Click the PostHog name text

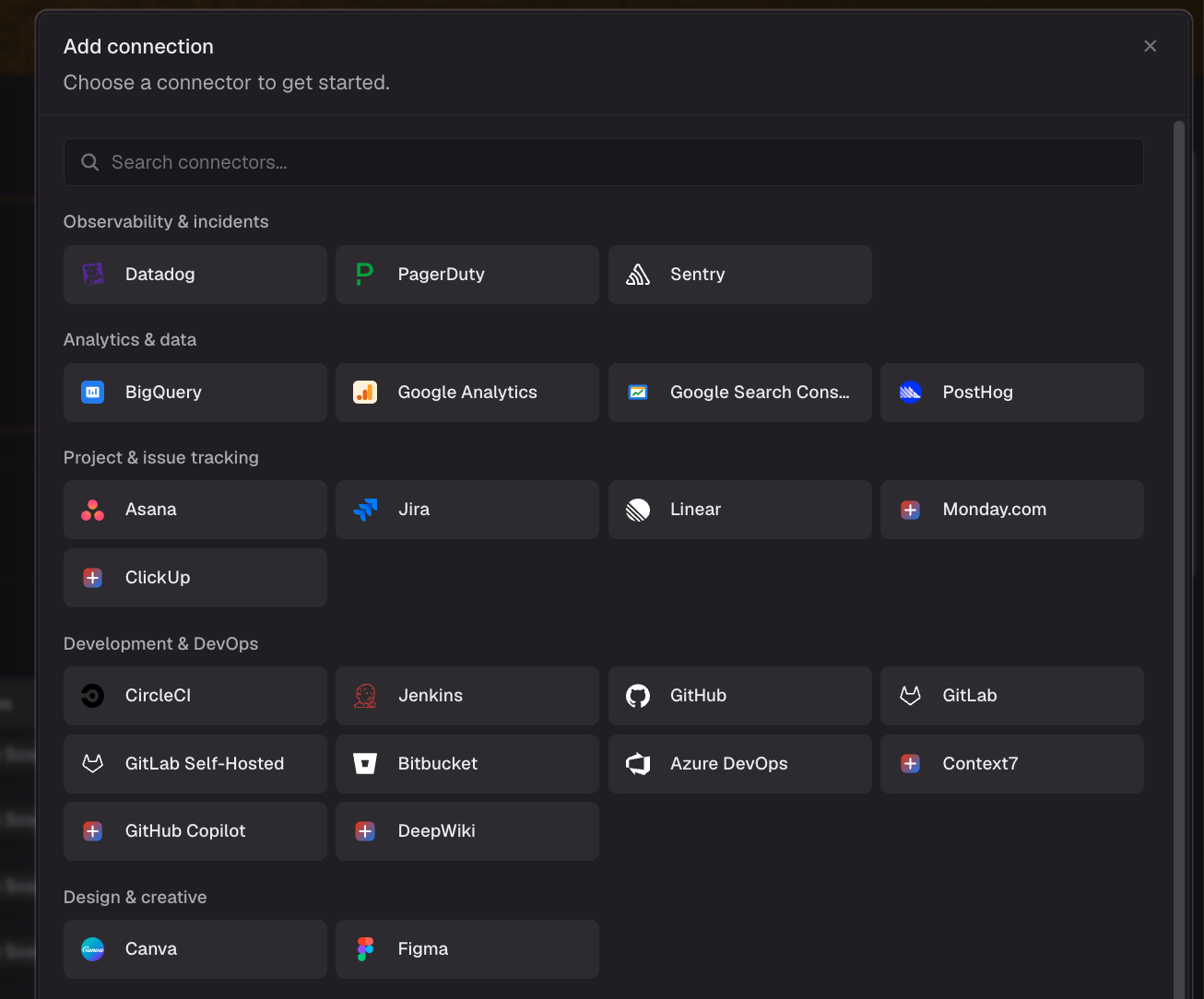[x=978, y=393]
